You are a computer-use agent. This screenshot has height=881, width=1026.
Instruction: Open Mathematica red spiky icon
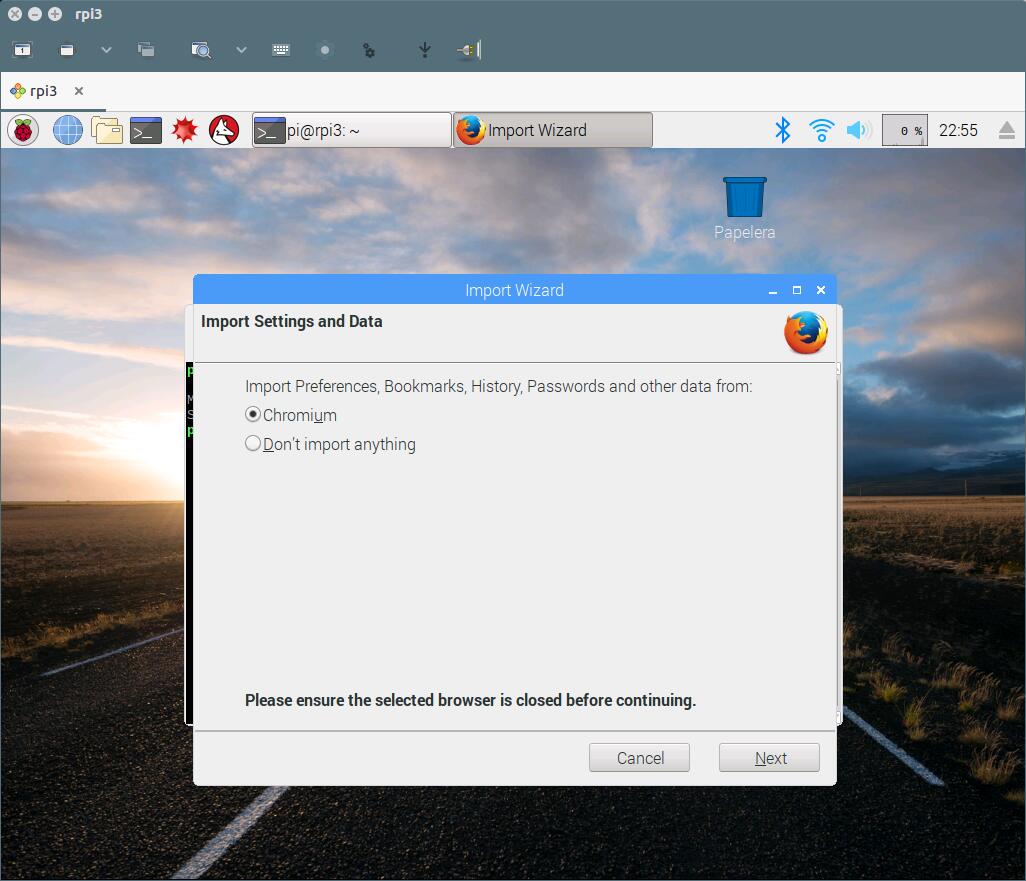click(185, 130)
